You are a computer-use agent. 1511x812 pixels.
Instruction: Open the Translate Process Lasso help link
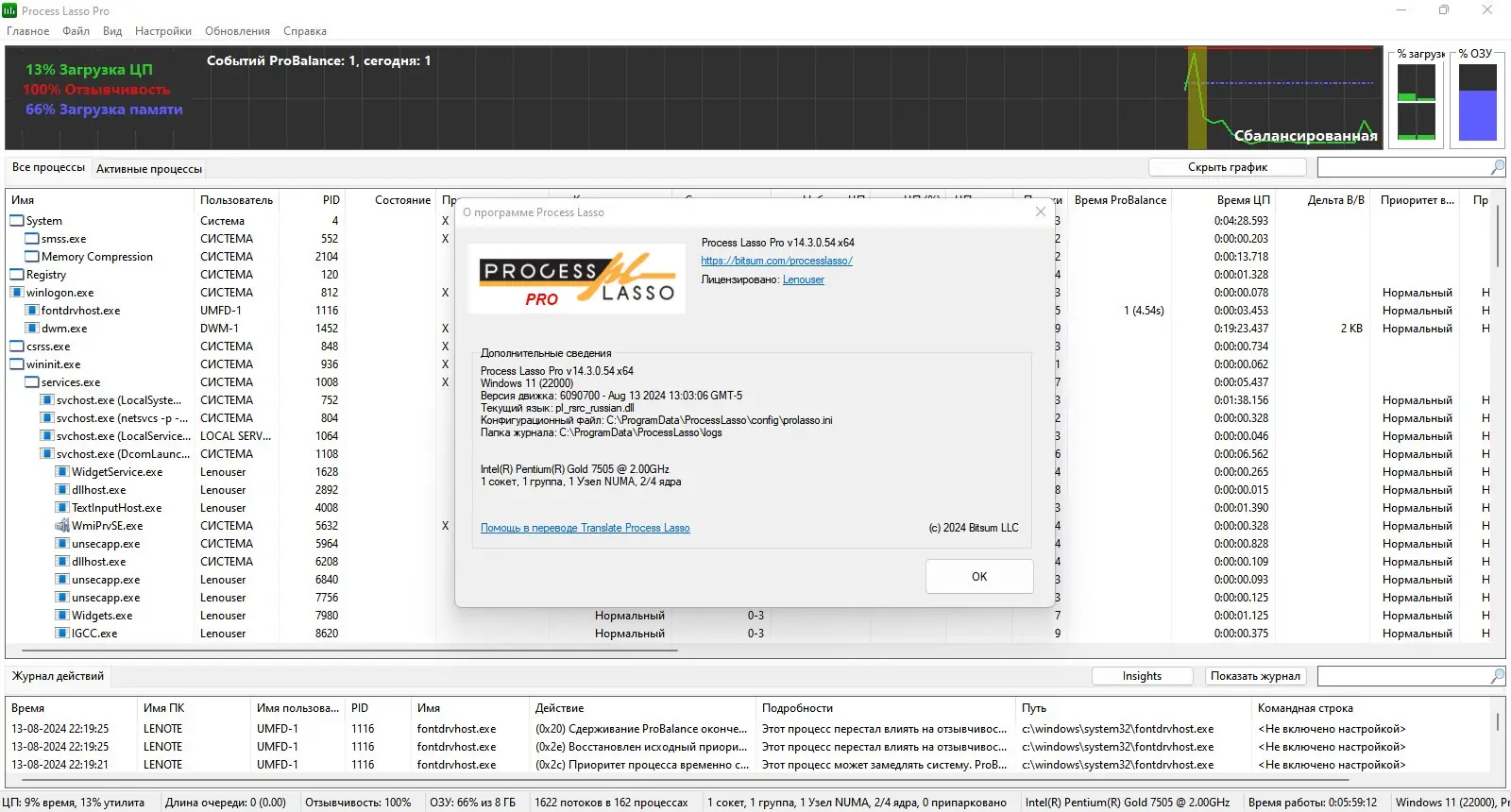(x=586, y=528)
